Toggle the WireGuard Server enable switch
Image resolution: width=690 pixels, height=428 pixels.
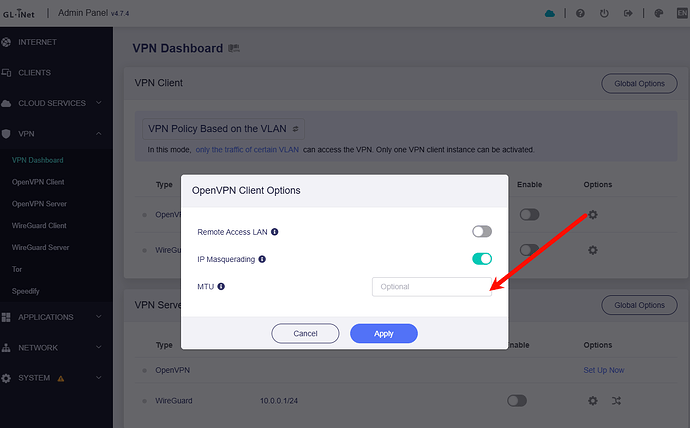(516, 400)
